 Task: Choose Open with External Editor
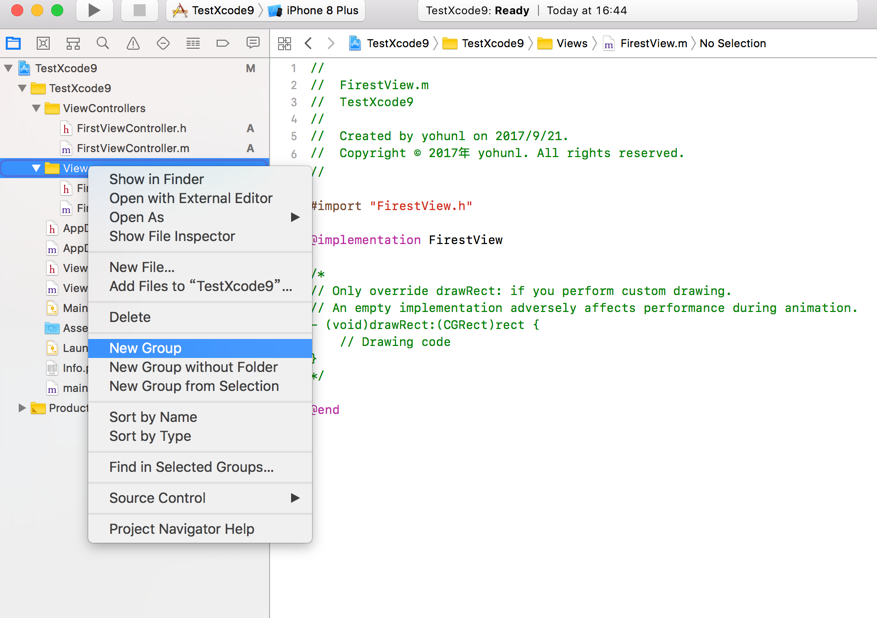pyautogui.click(x=200, y=198)
